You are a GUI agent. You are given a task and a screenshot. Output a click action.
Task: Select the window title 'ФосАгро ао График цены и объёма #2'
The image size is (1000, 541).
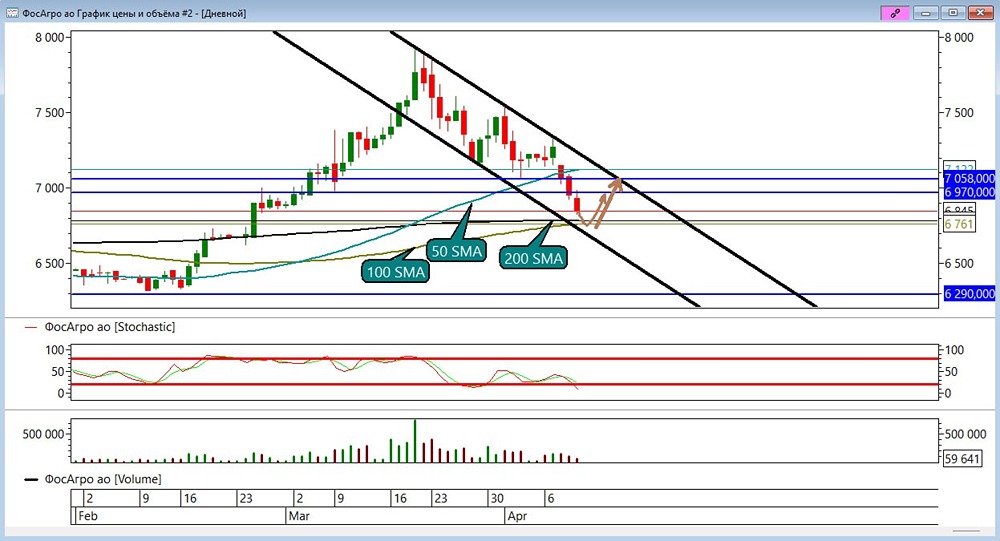pos(109,13)
